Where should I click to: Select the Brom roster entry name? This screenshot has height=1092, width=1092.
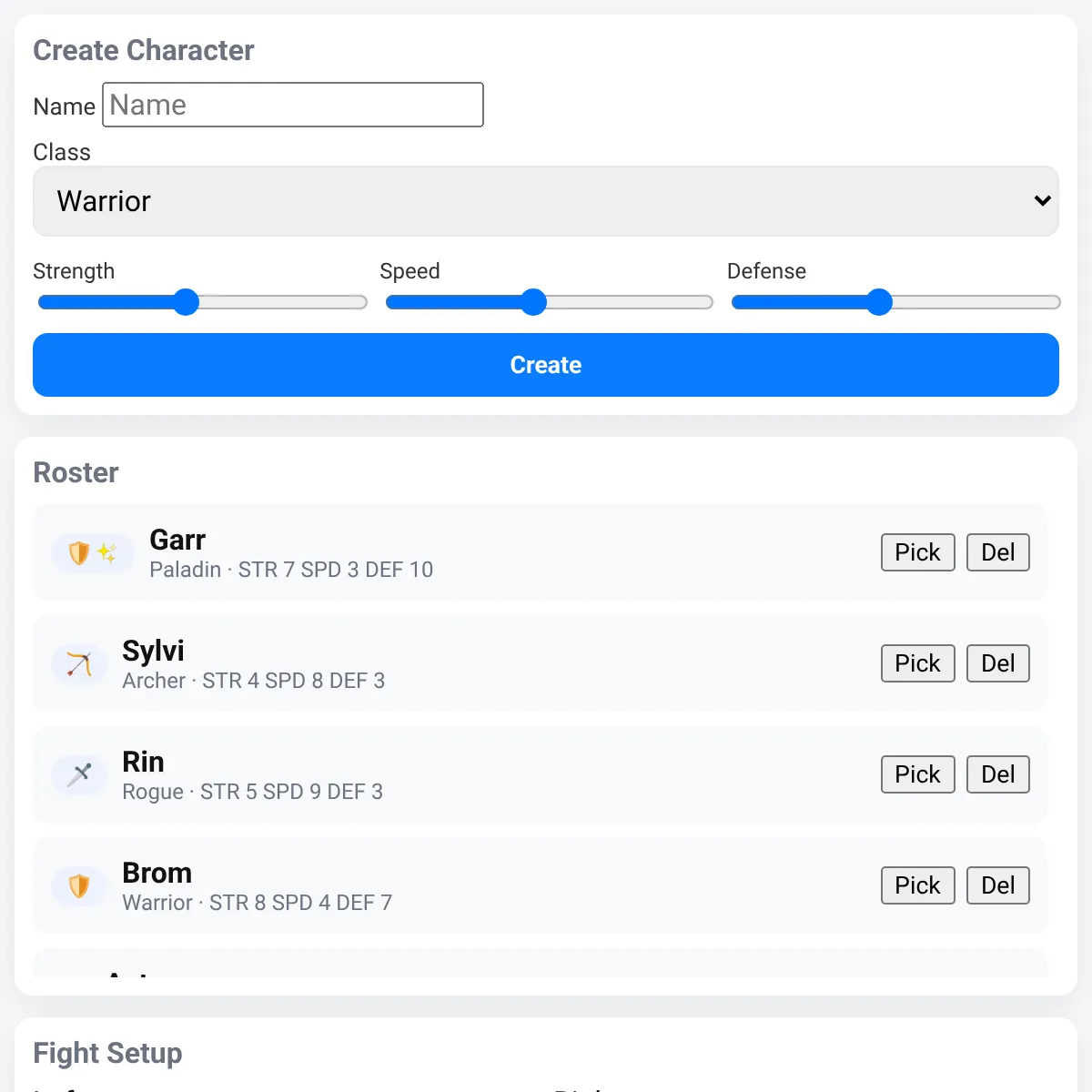tap(157, 873)
